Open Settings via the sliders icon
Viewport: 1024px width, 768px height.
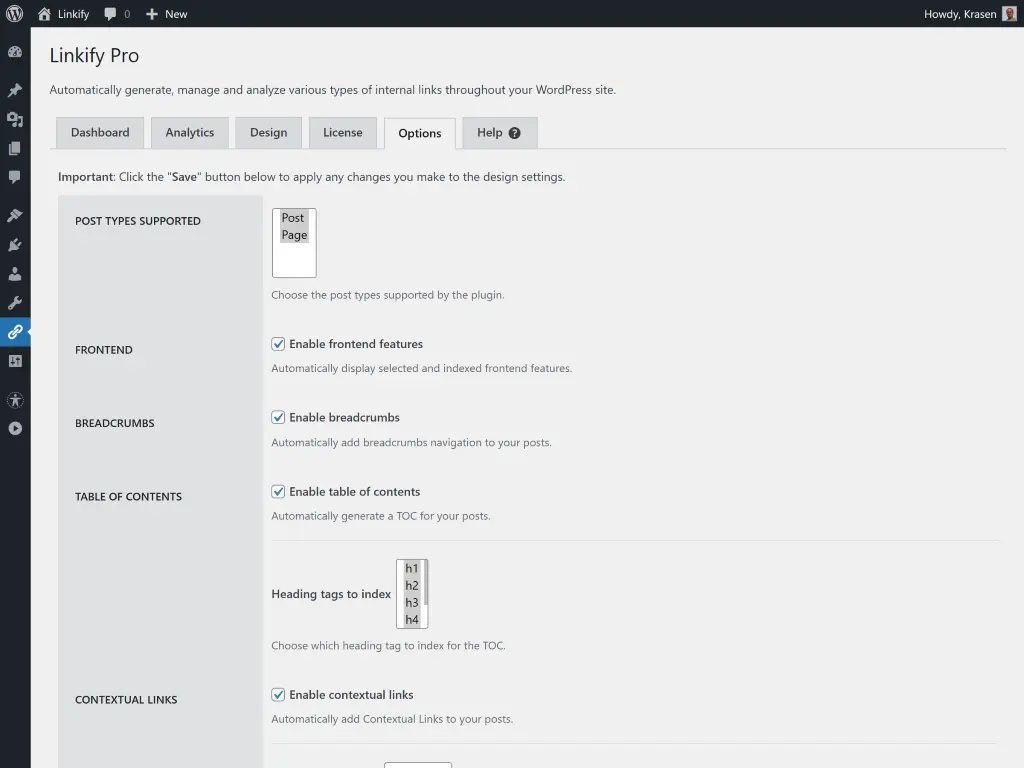15,361
